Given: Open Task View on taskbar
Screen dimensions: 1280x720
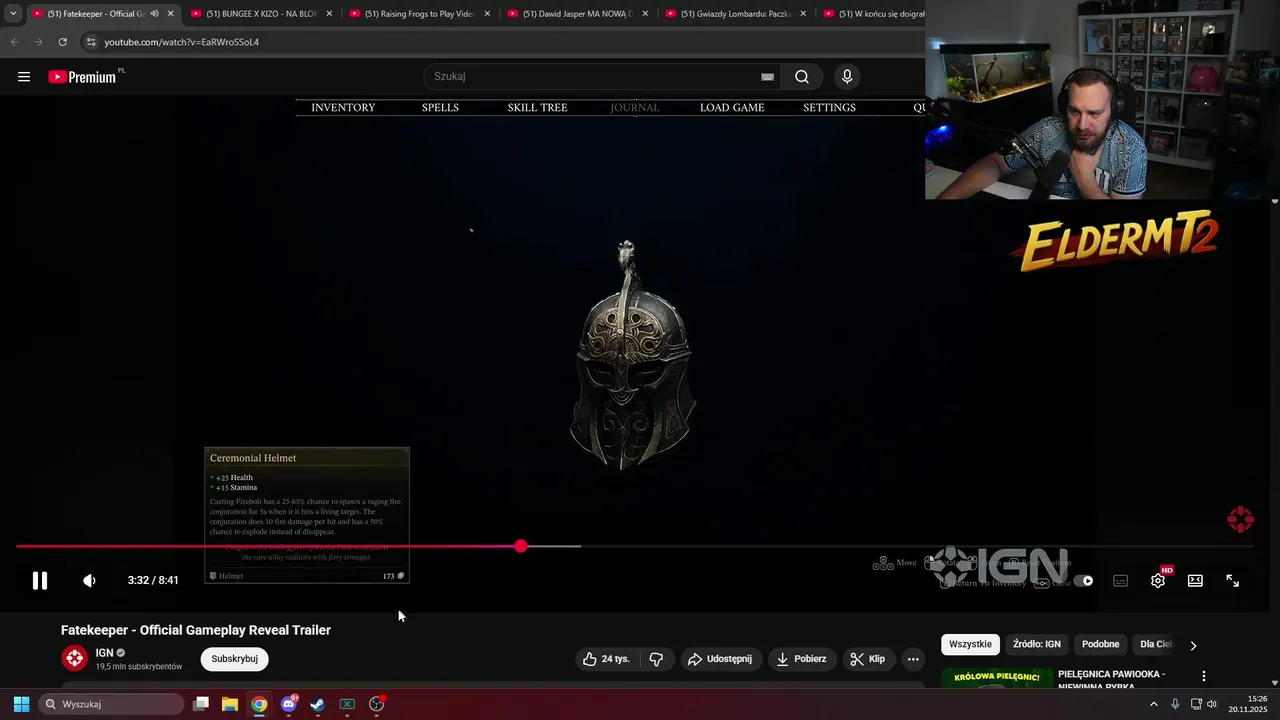Looking at the screenshot, I should click(201, 704).
